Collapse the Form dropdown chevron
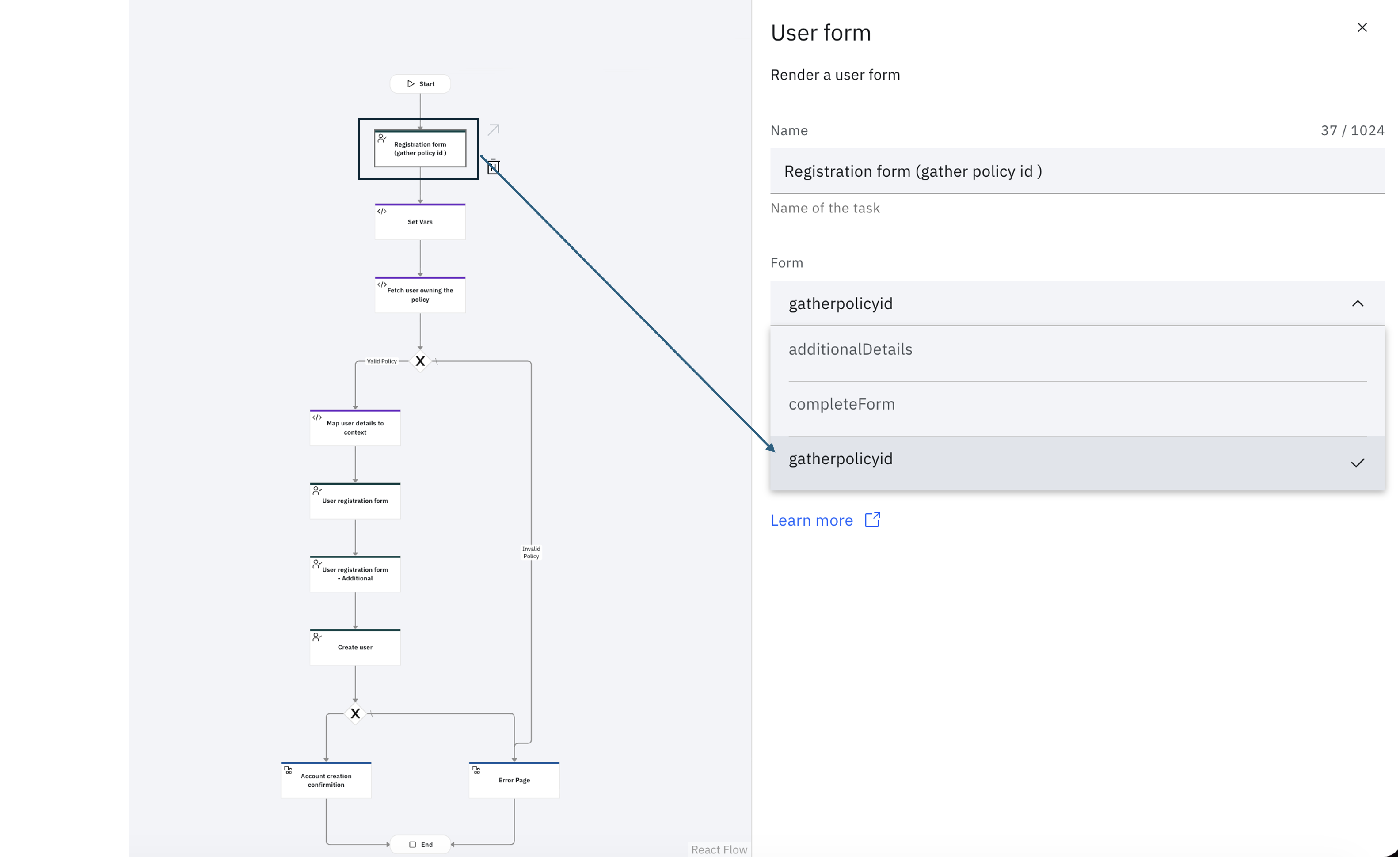The image size is (1400, 857). tap(1358, 303)
